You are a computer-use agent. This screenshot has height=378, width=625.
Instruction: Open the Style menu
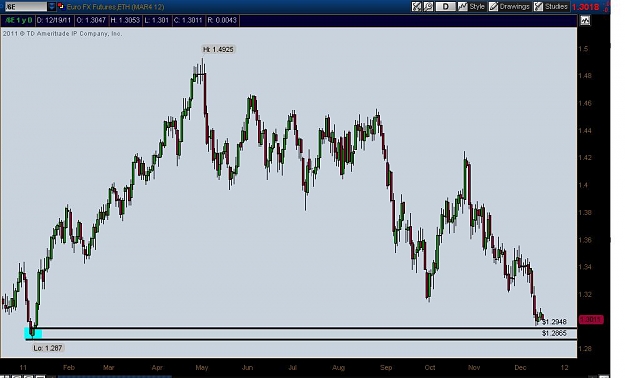pos(472,6)
